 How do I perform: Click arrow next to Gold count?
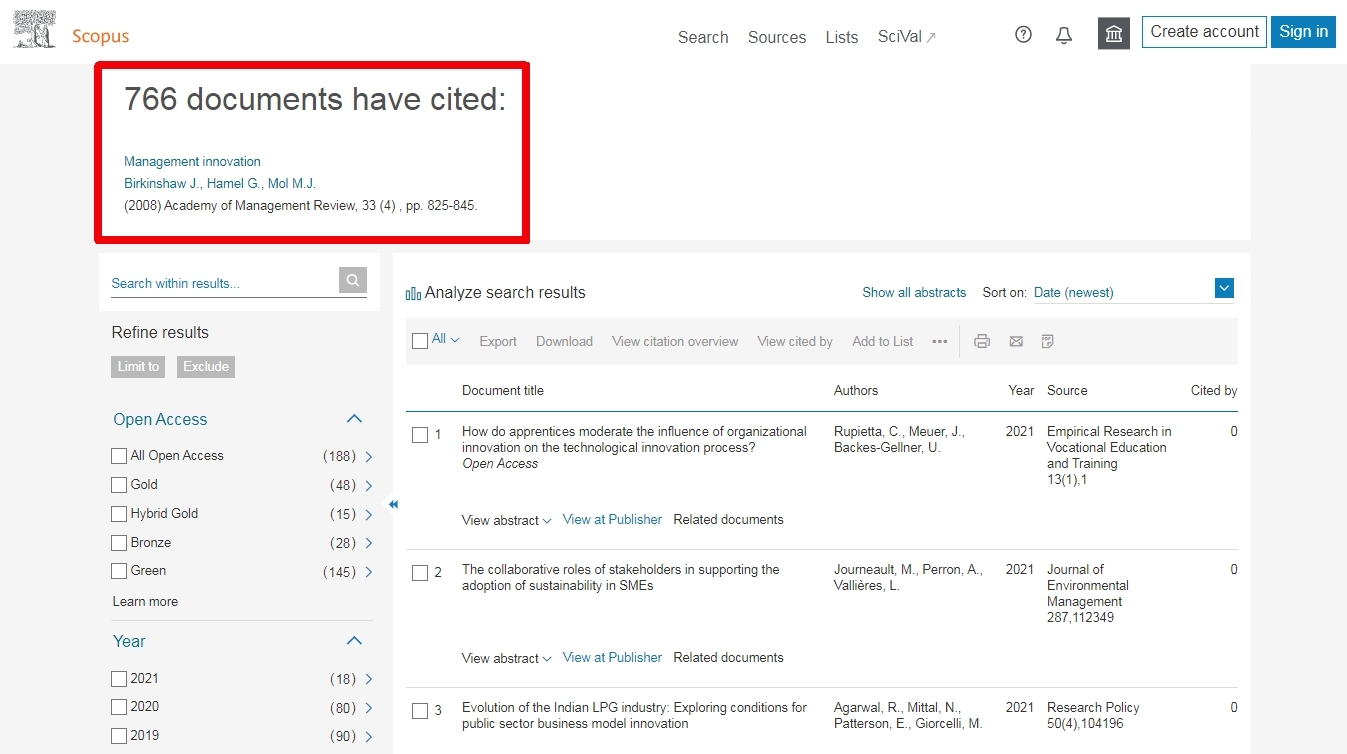(x=369, y=486)
